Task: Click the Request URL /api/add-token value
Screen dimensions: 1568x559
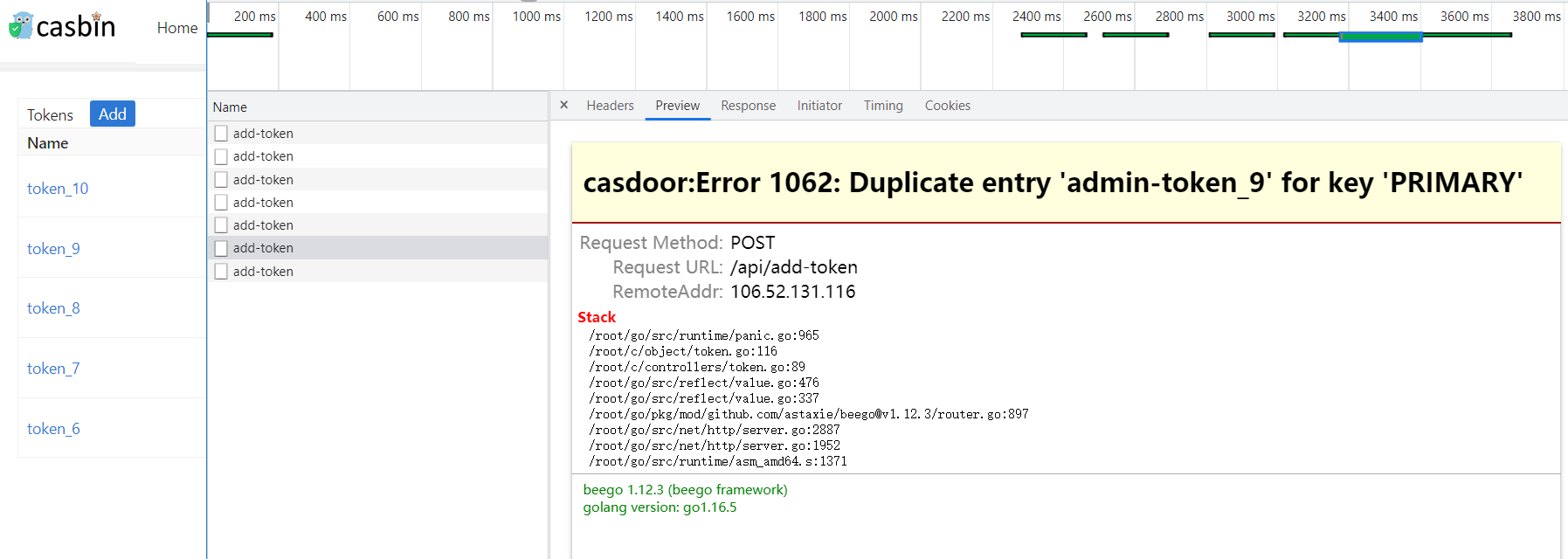Action: click(794, 267)
